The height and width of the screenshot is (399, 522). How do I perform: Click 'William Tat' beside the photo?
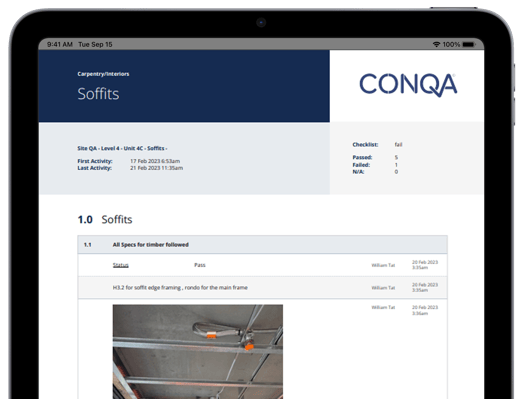(x=383, y=307)
